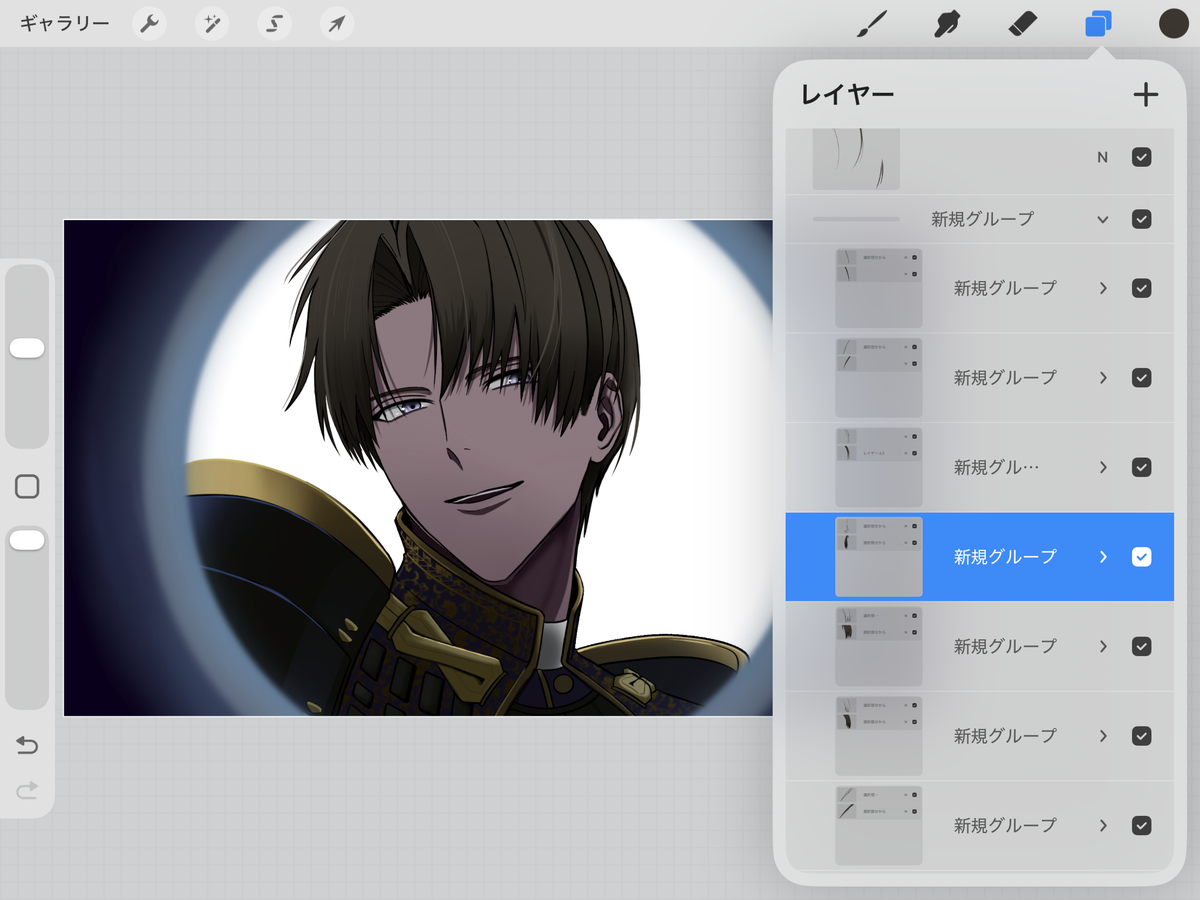Open the Actions wrench menu
The height and width of the screenshot is (900, 1200).
click(x=149, y=23)
